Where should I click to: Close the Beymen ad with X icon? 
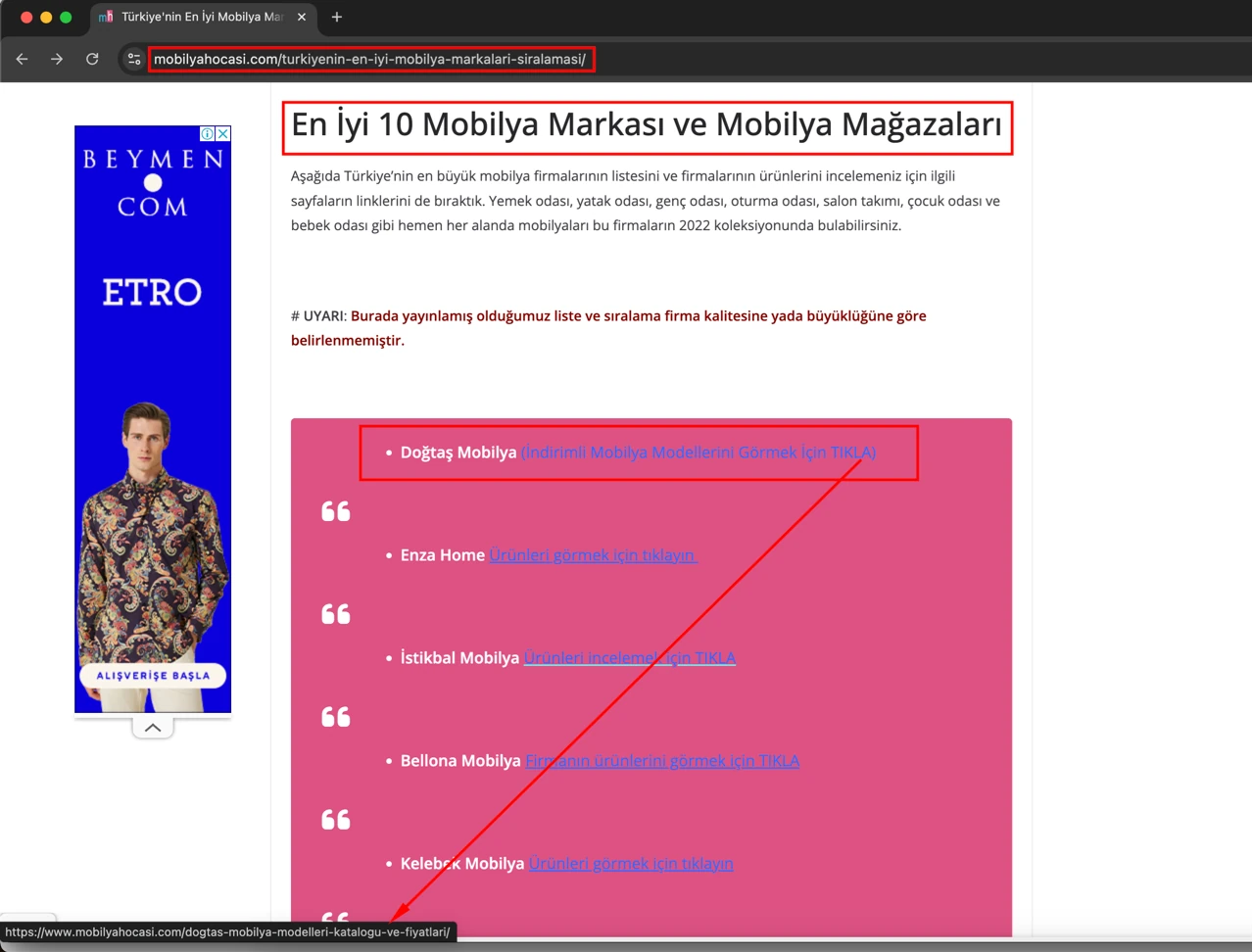pyautogui.click(x=222, y=133)
